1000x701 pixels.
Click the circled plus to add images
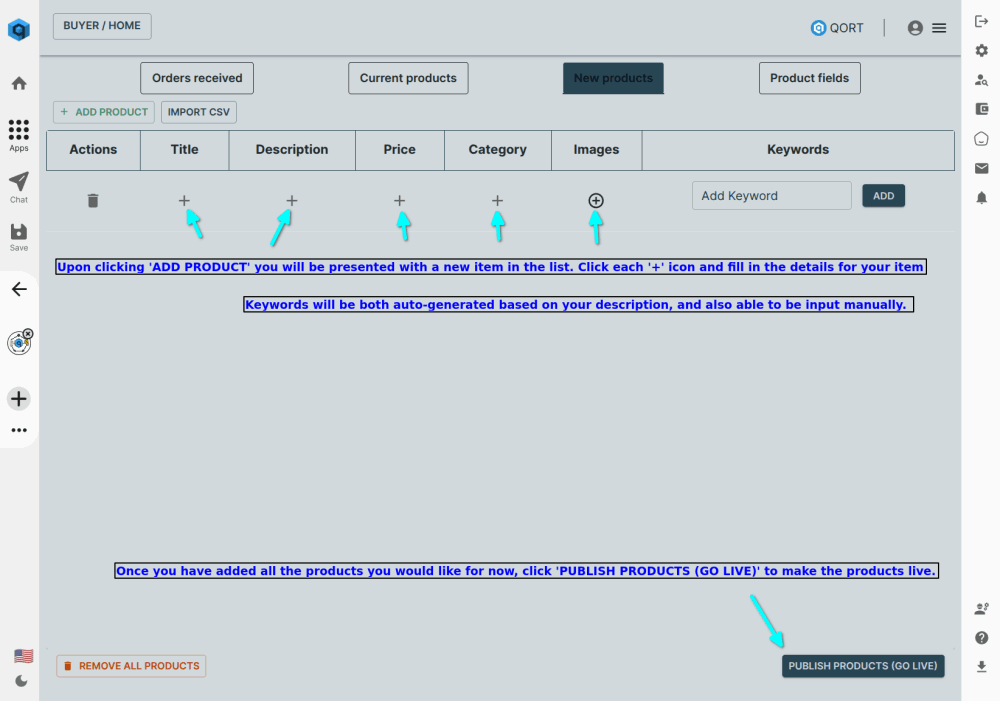click(596, 201)
